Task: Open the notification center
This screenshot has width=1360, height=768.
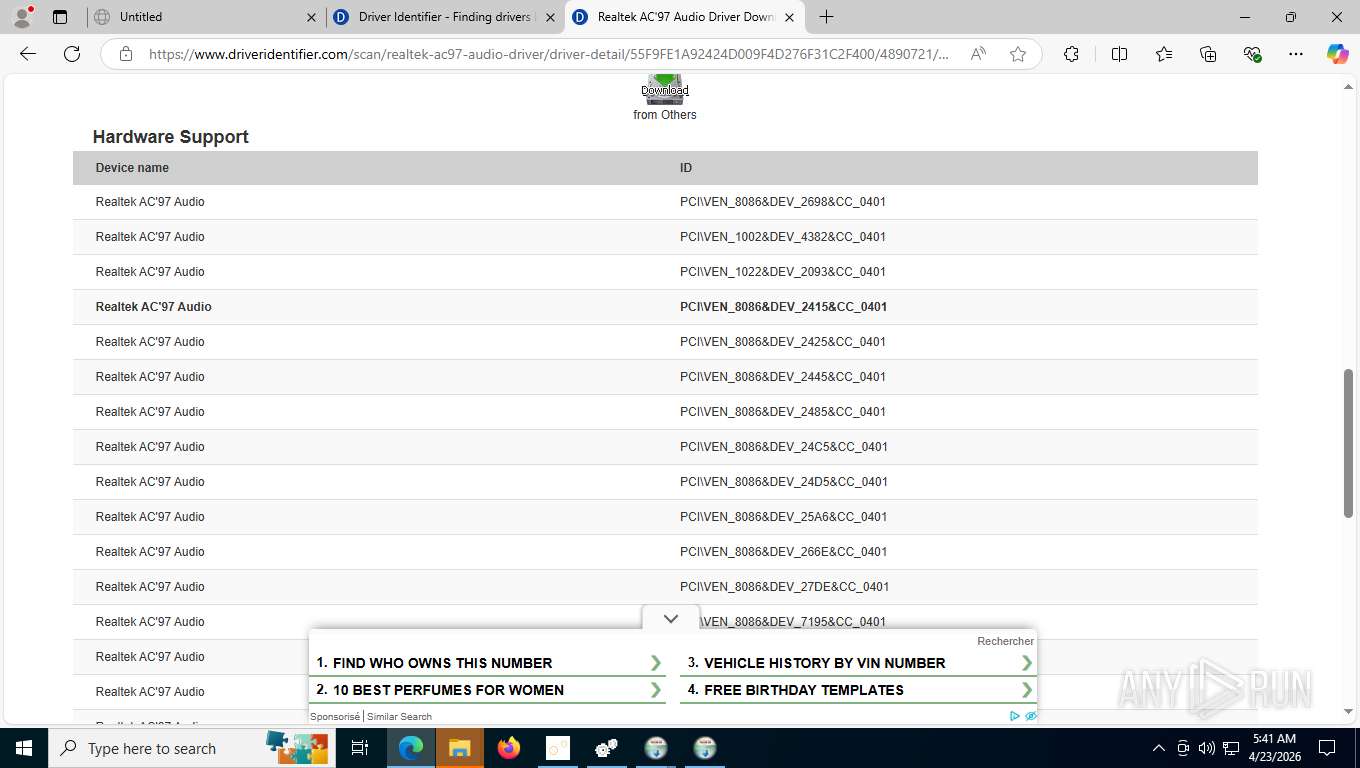Action: click(x=1327, y=748)
